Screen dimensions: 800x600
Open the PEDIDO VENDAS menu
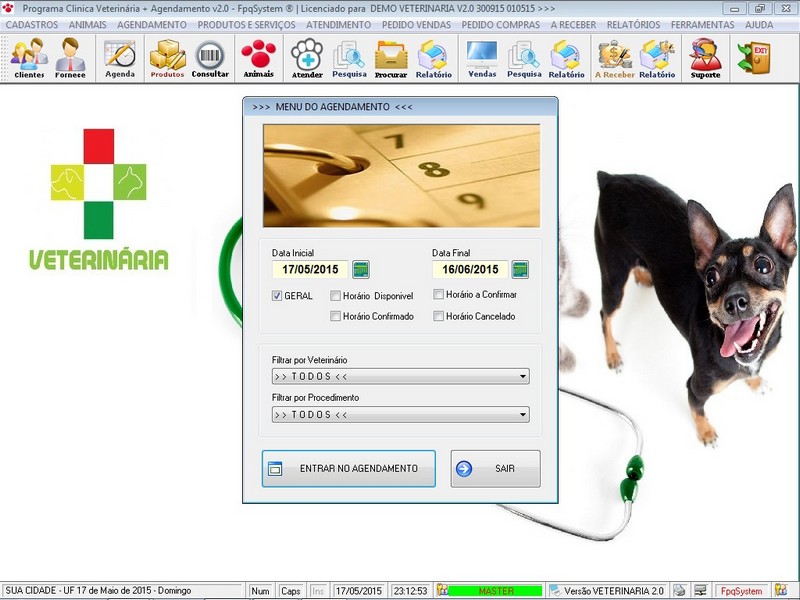pos(416,24)
